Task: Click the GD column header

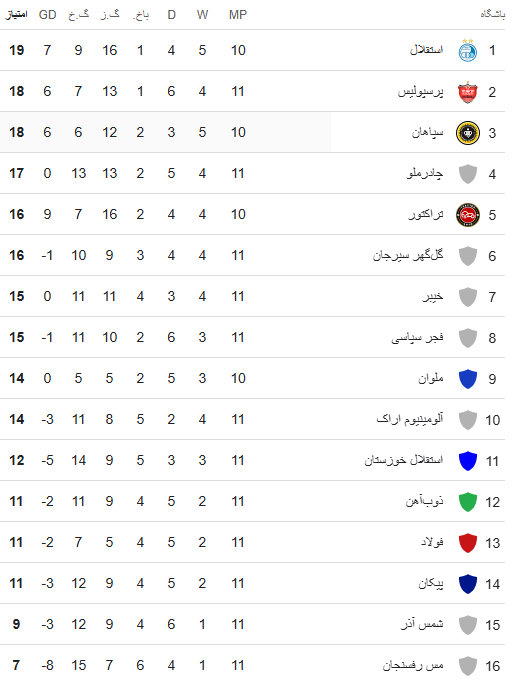Action: click(48, 15)
